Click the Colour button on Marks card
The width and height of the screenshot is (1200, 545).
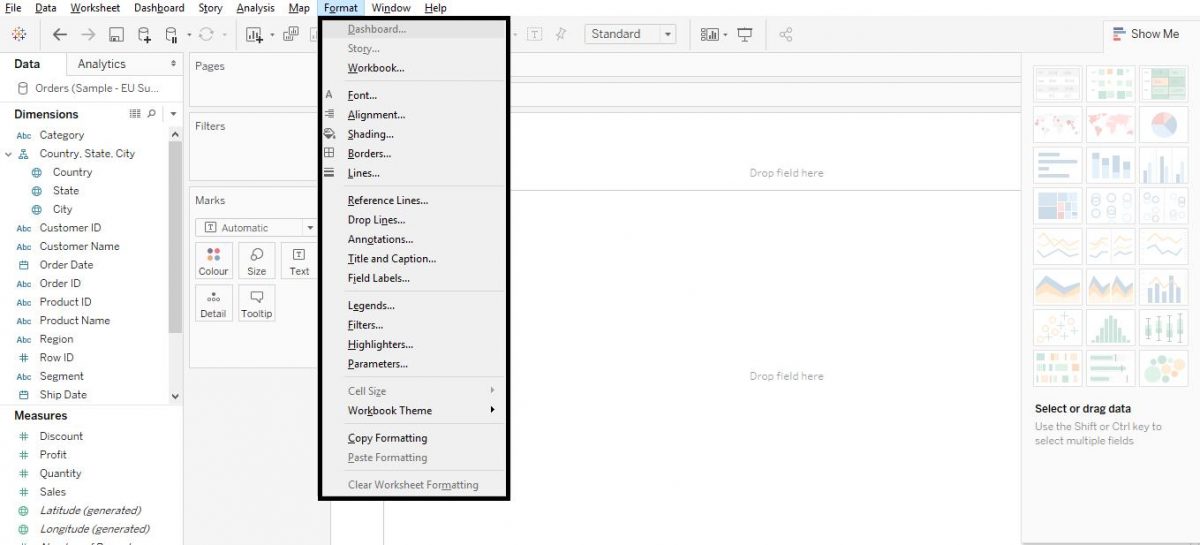point(213,260)
